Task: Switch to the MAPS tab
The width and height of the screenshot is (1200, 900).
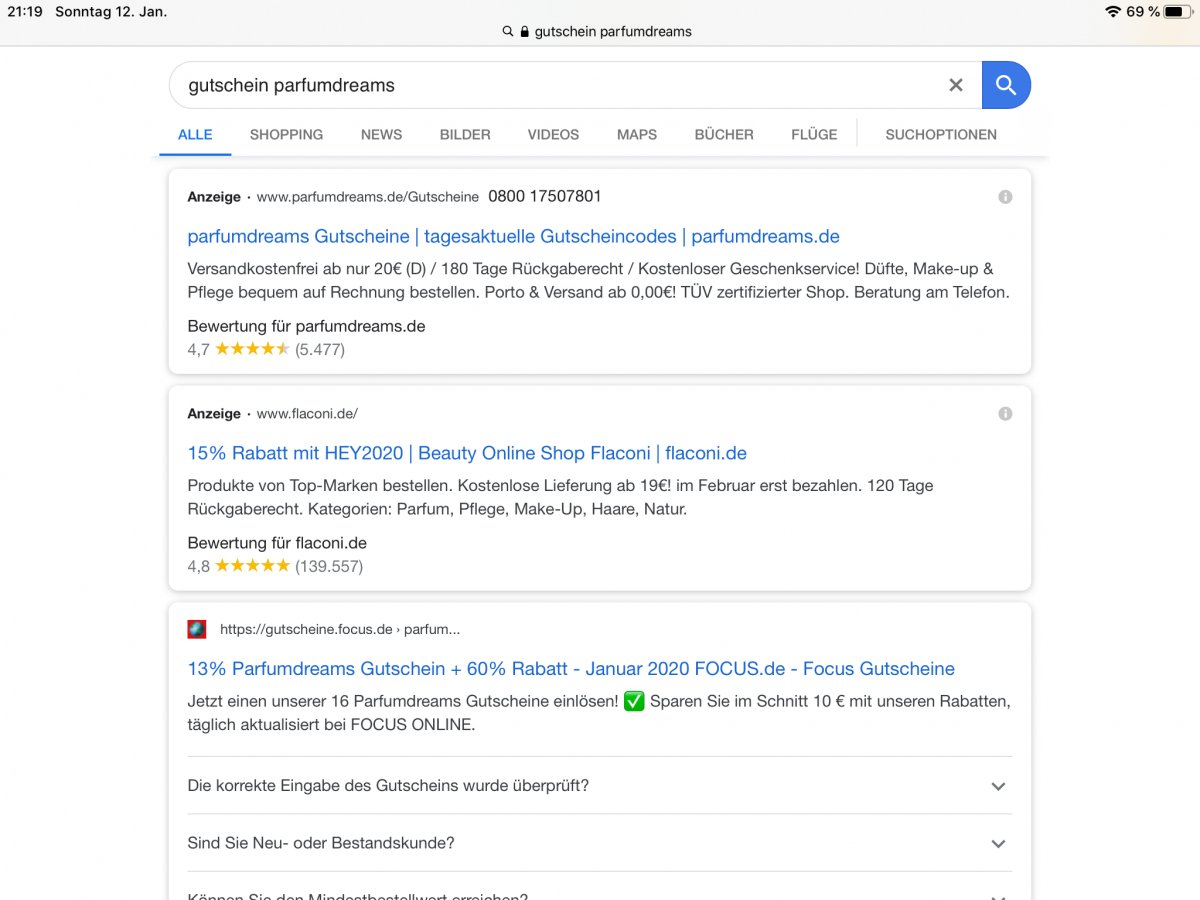Action: pos(637,135)
